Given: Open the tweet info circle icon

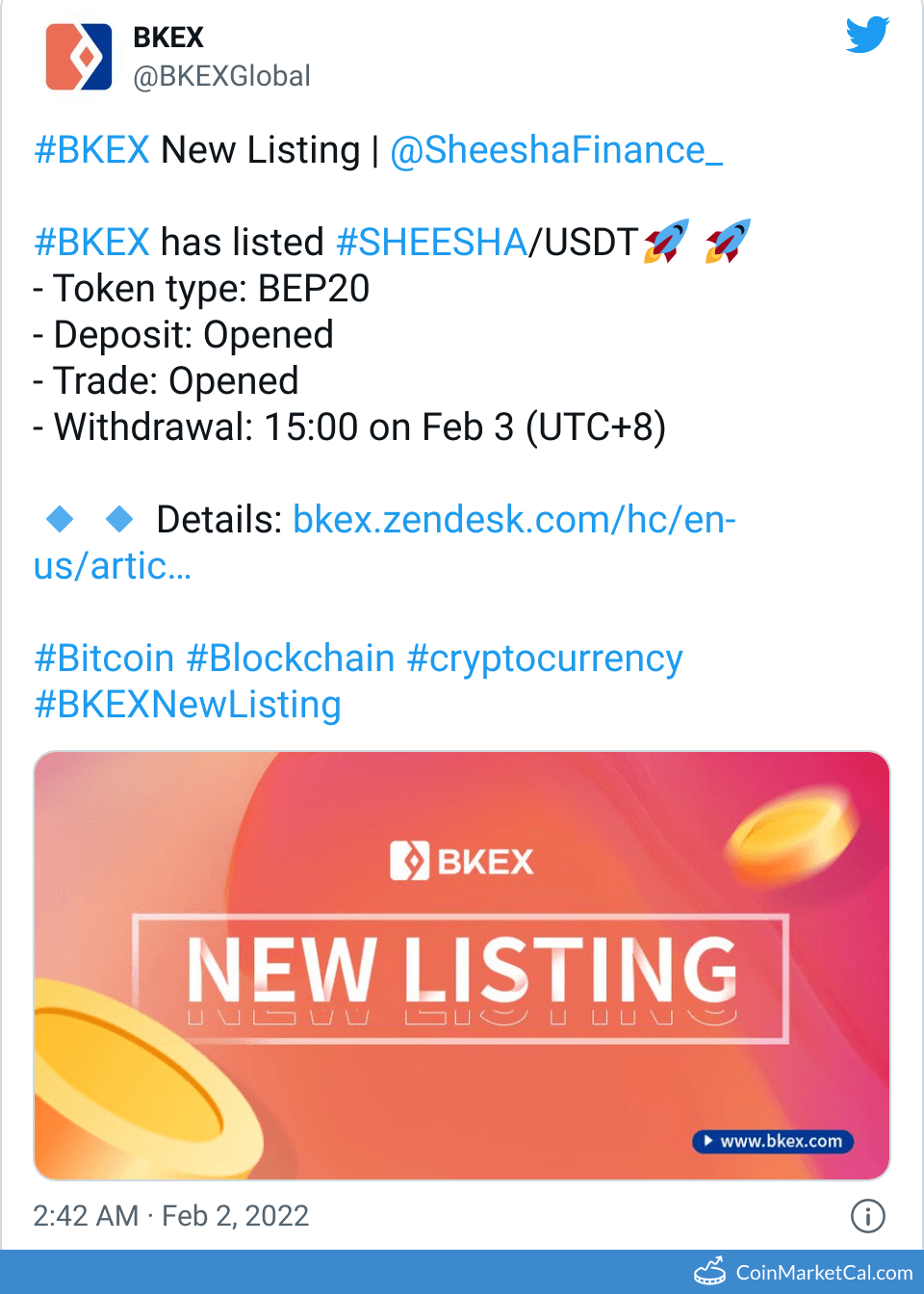Looking at the screenshot, I should pyautogui.click(x=867, y=1216).
